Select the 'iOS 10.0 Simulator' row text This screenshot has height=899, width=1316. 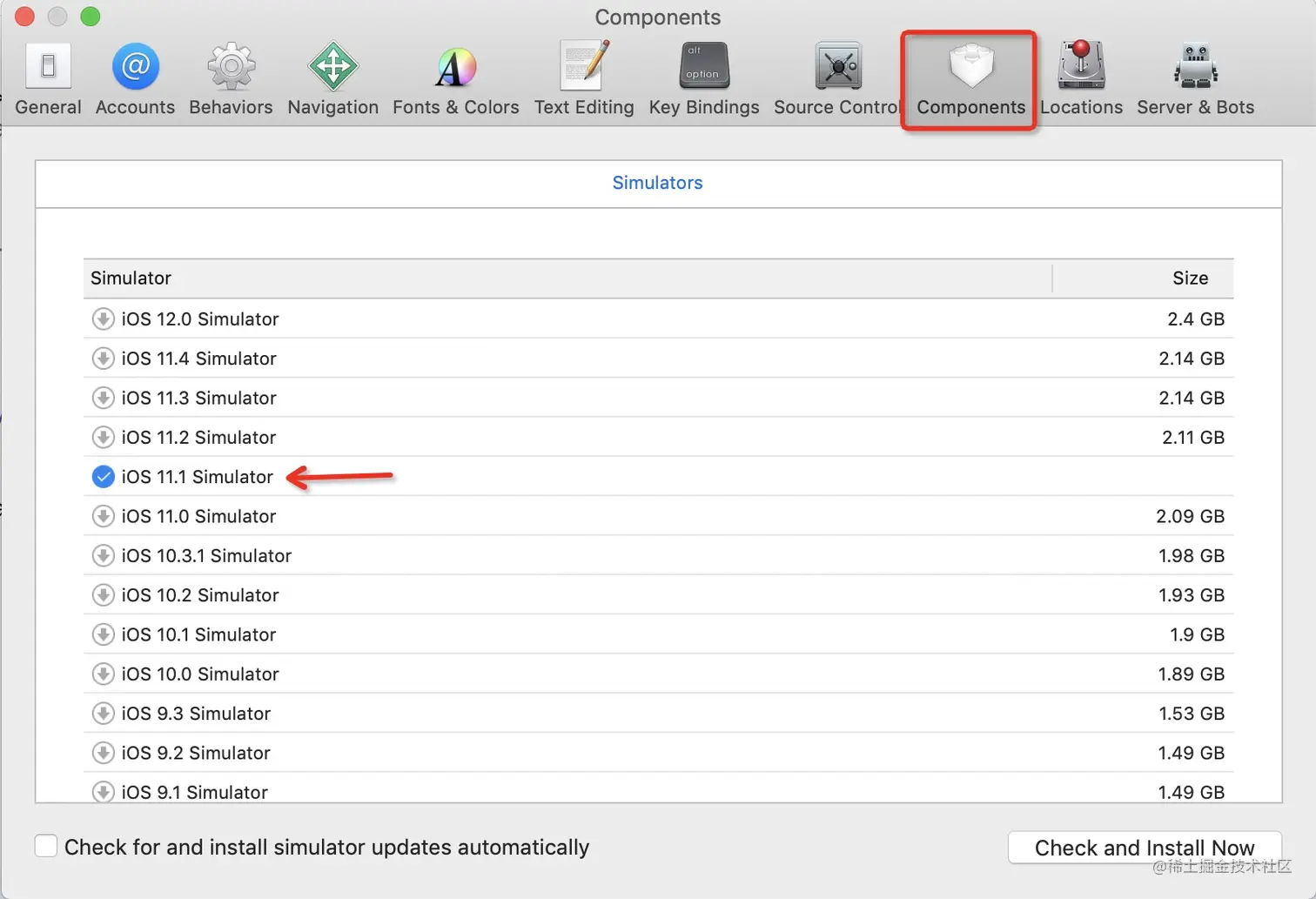[200, 674]
